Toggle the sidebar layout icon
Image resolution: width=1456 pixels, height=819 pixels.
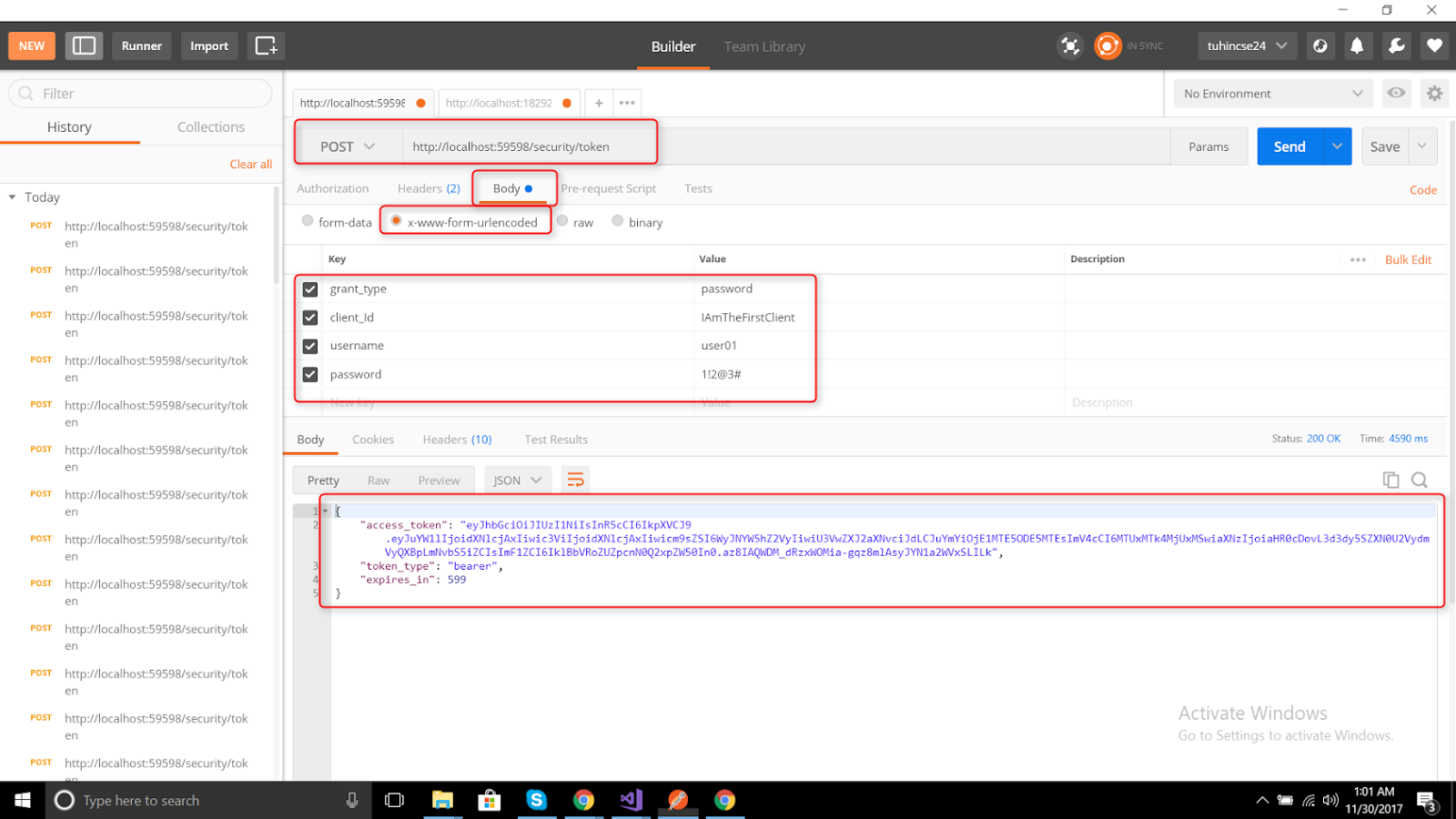(84, 45)
